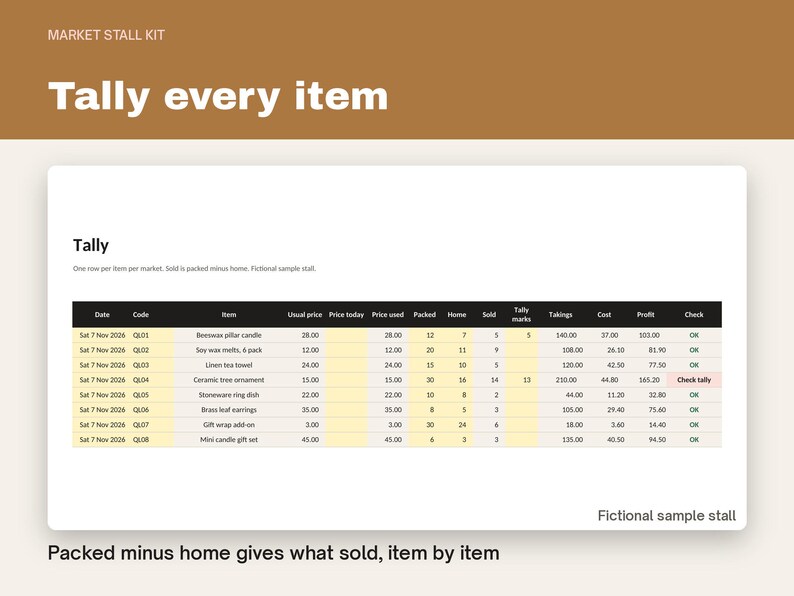Click the sold value '14' for QL04
The height and width of the screenshot is (596, 794).
[495, 380]
